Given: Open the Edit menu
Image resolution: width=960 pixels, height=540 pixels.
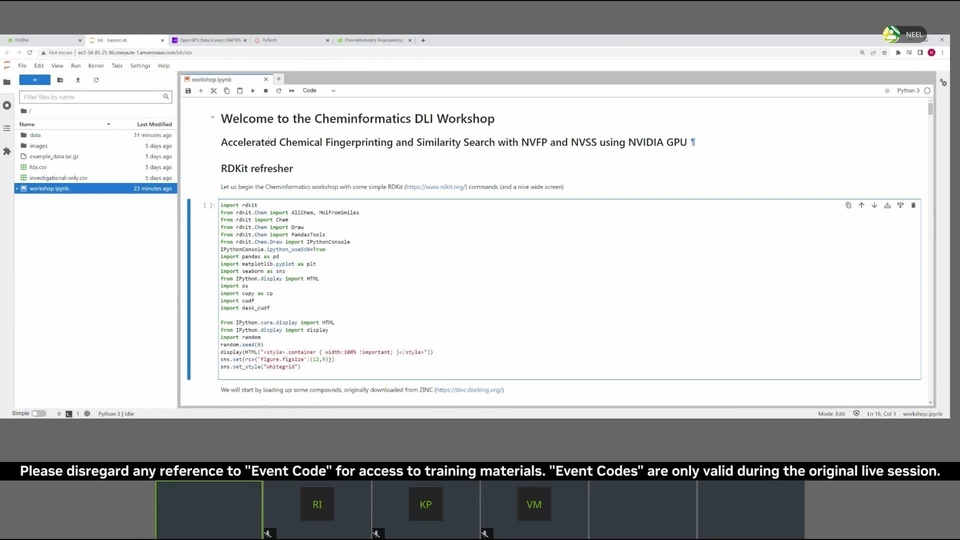Looking at the screenshot, I should (39, 66).
